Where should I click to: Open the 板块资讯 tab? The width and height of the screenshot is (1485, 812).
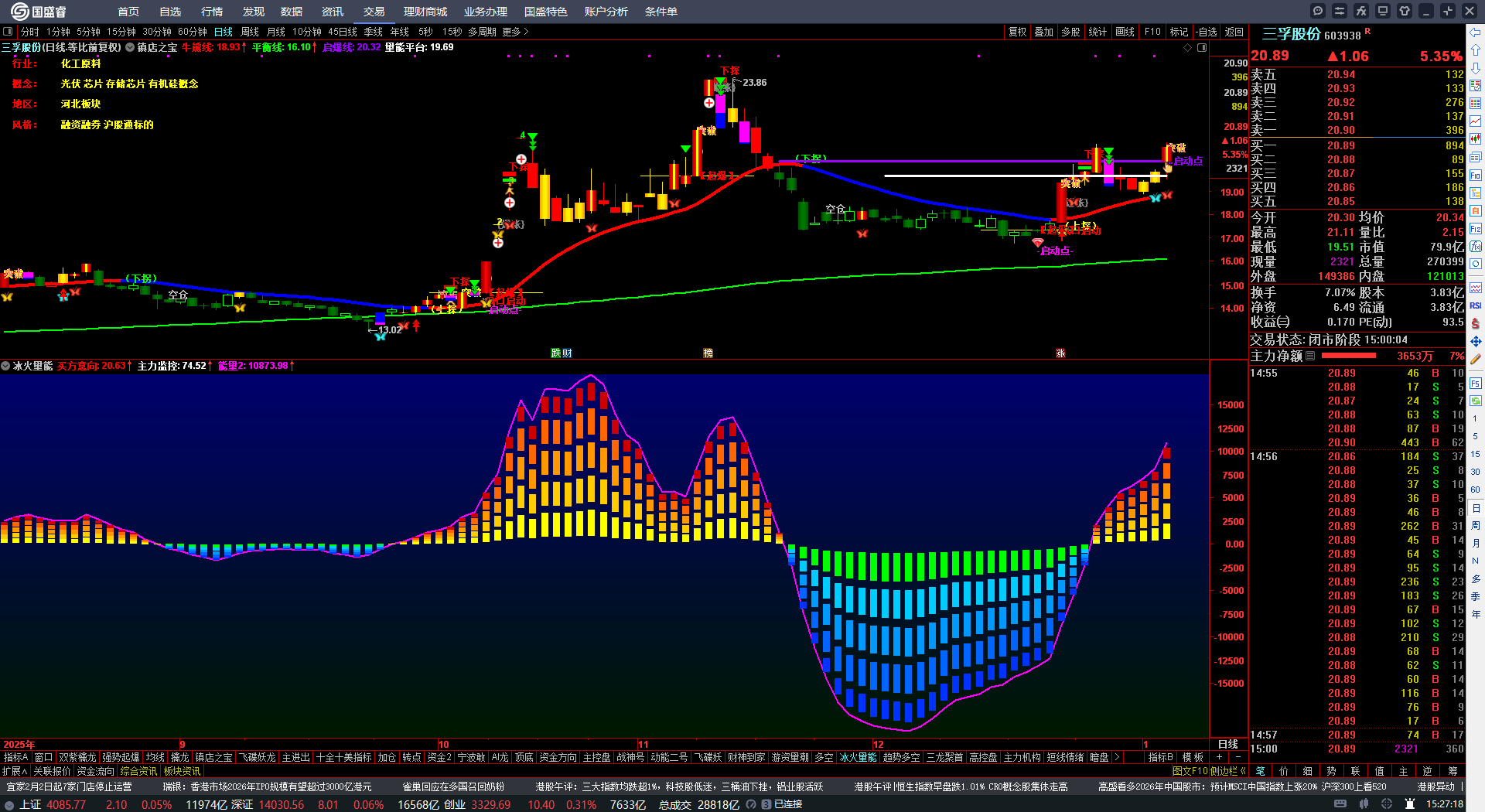pos(182,771)
